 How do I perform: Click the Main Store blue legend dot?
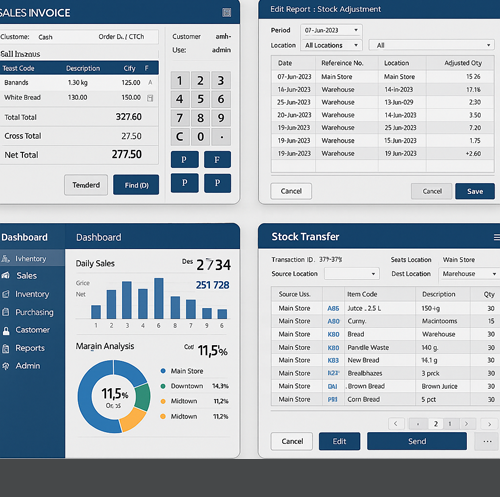tap(163, 371)
